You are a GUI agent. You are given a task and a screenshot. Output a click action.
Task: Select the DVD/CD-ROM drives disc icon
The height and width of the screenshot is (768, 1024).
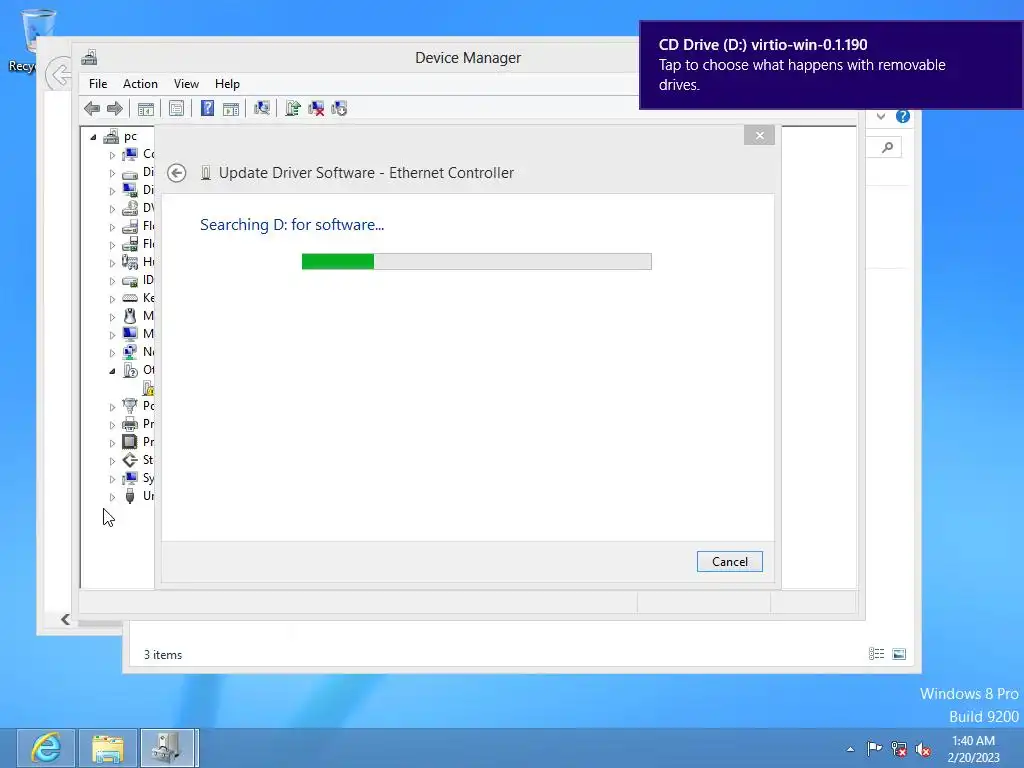130,208
